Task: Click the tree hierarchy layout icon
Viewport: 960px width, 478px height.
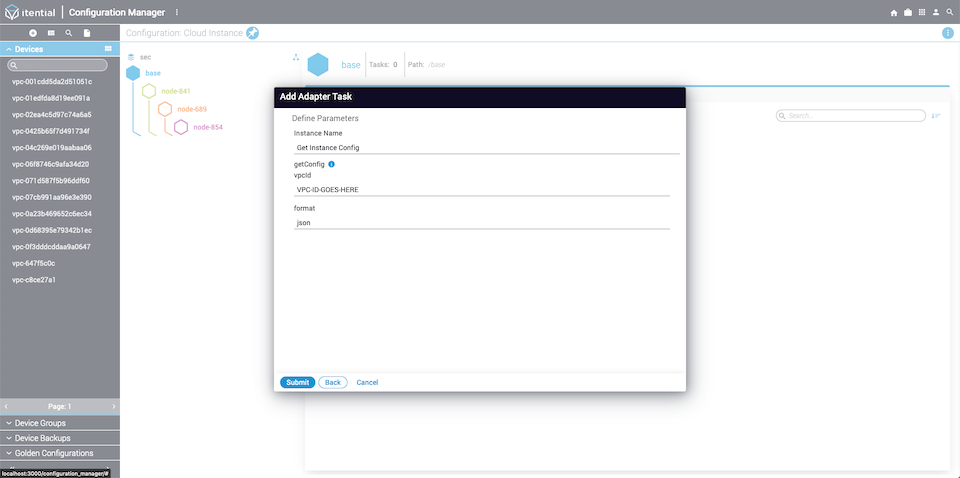Action: 296,58
